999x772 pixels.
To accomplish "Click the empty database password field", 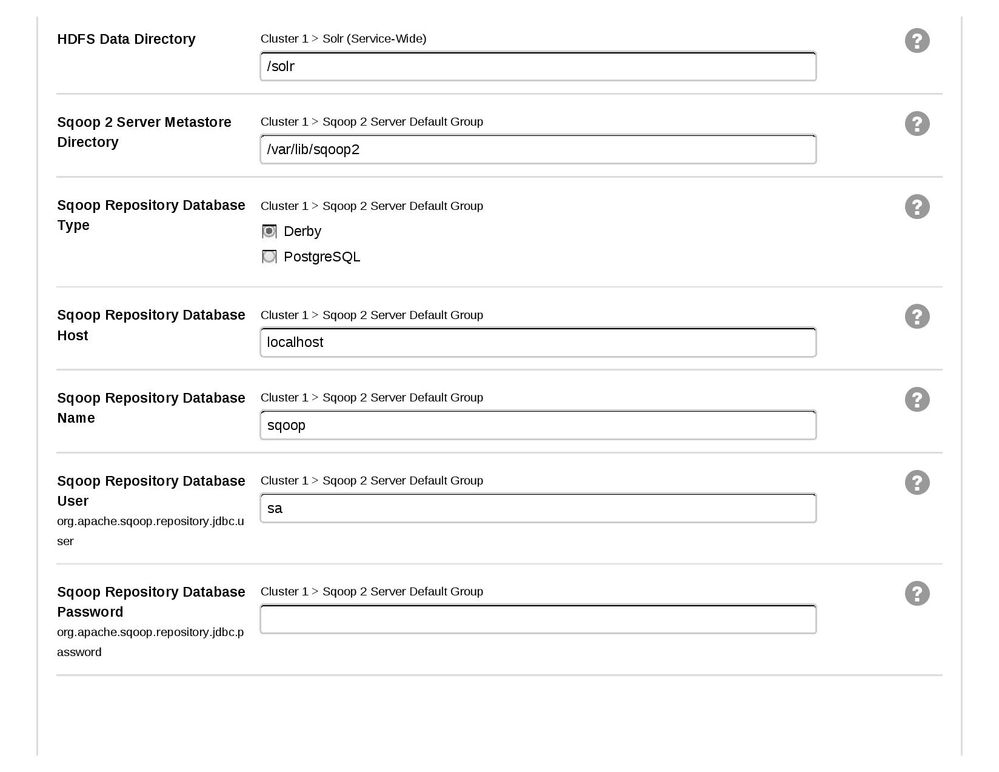I will pos(538,618).
